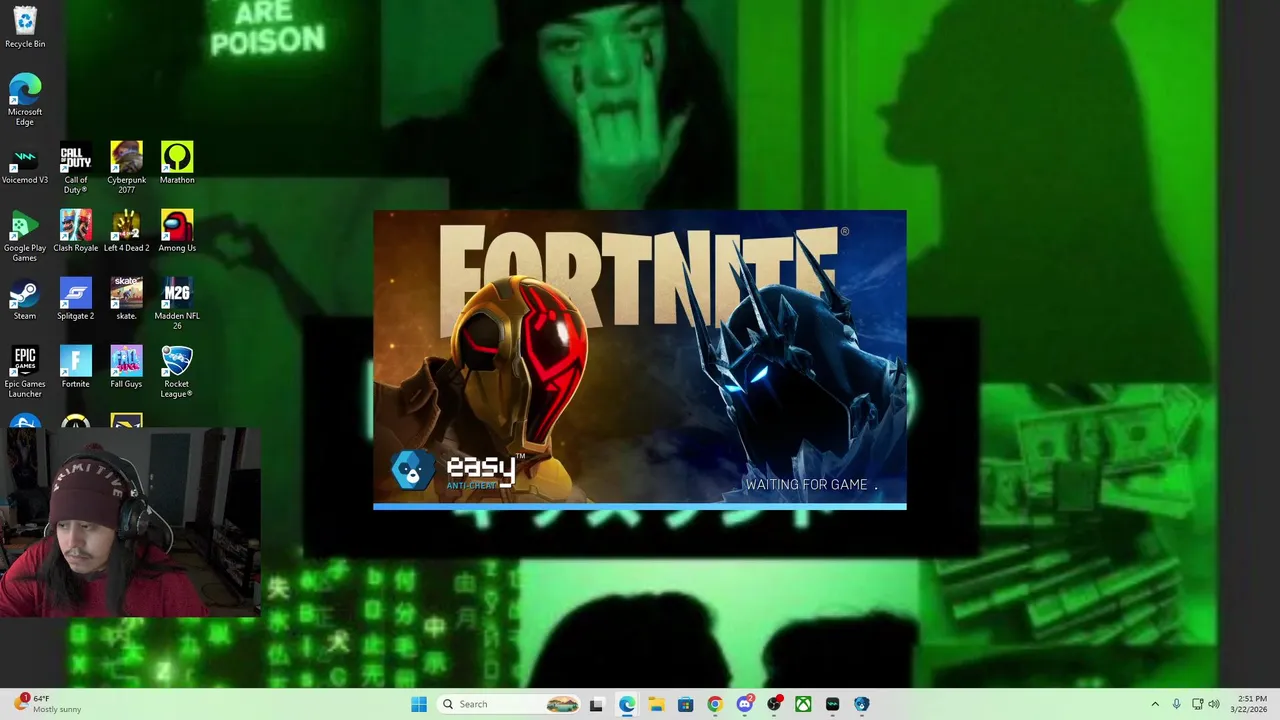Open the weather widget showing 64°F
Screen dimensions: 1280x720
click(x=48, y=704)
